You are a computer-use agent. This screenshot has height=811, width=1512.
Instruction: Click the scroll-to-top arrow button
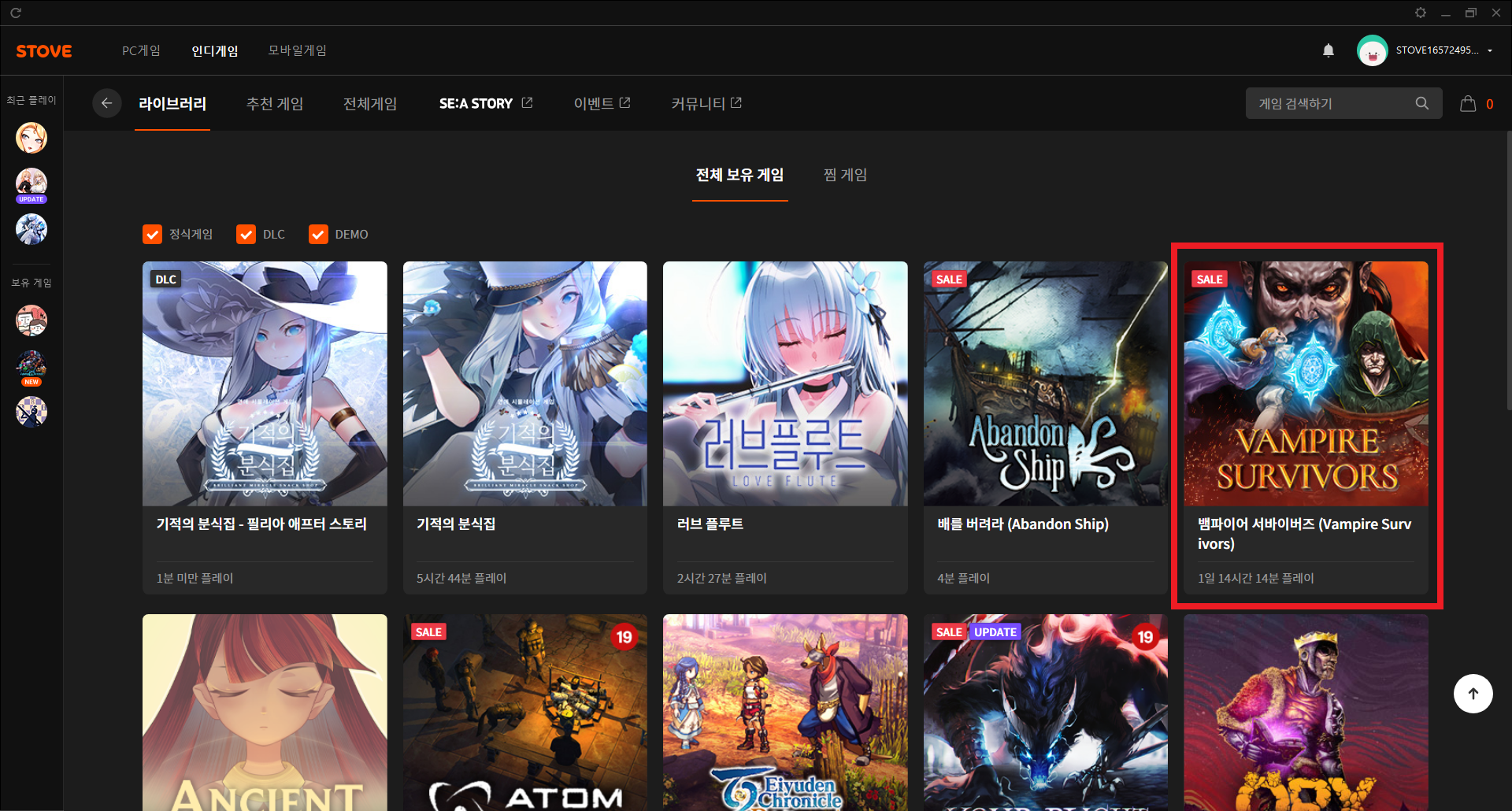point(1473,694)
